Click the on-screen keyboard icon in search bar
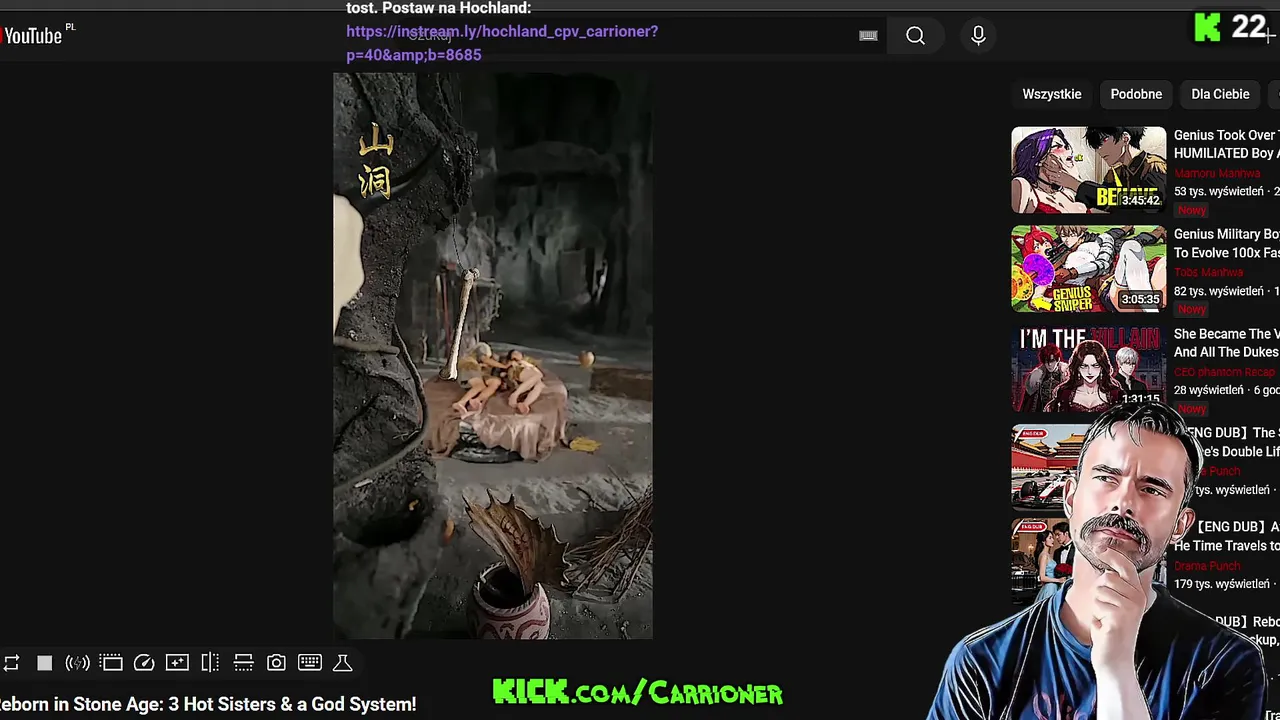The width and height of the screenshot is (1280, 720). pos(868,36)
